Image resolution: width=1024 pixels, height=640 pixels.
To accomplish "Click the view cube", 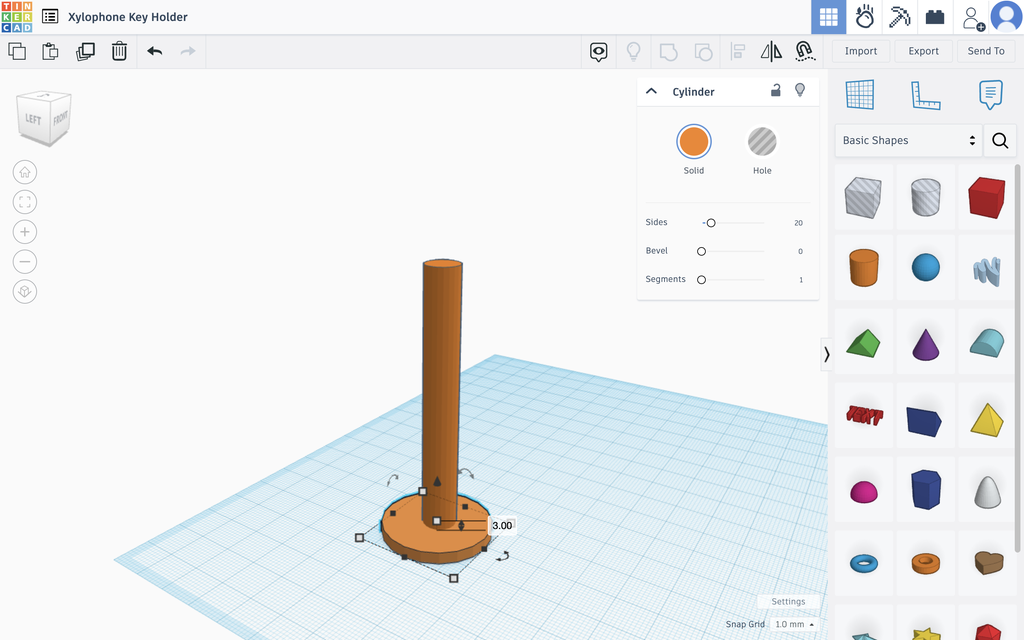I will pos(44,118).
